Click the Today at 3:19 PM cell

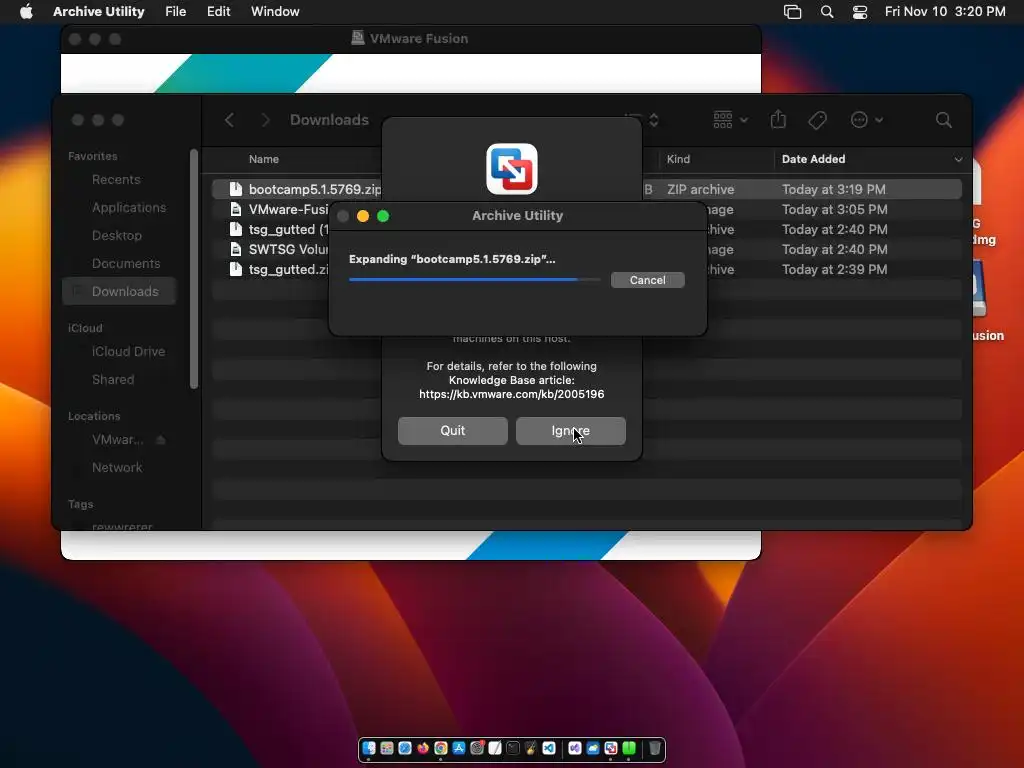click(833, 189)
